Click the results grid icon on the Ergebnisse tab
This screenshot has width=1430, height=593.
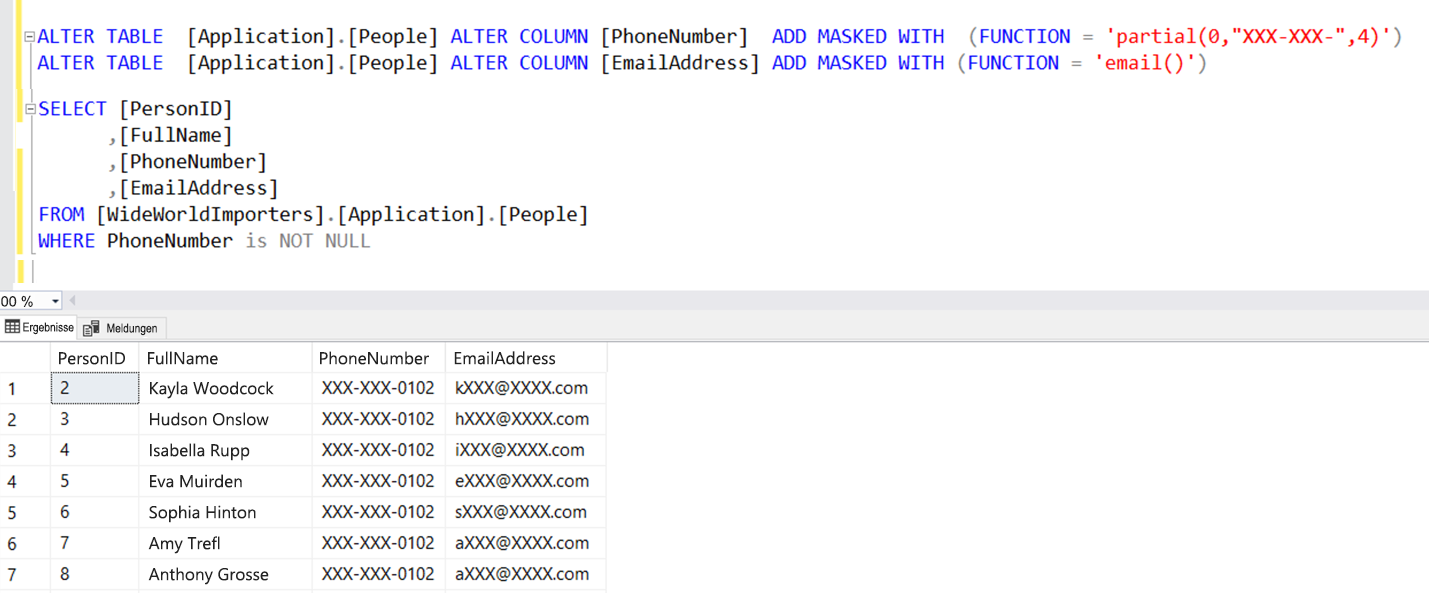point(10,327)
